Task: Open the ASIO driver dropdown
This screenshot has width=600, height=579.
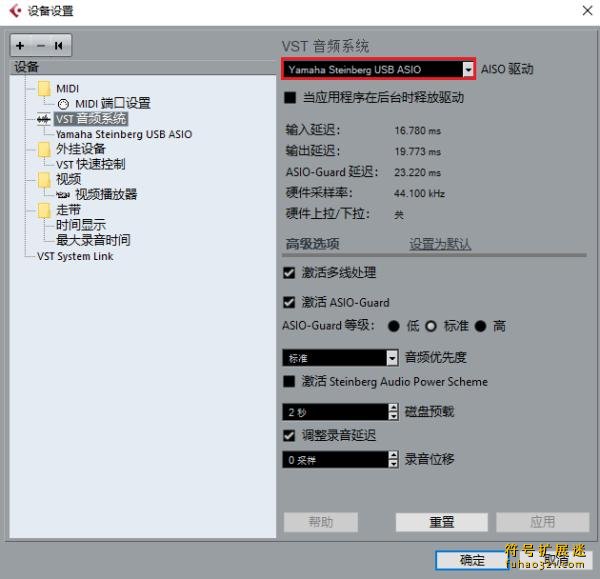Action: coord(378,69)
